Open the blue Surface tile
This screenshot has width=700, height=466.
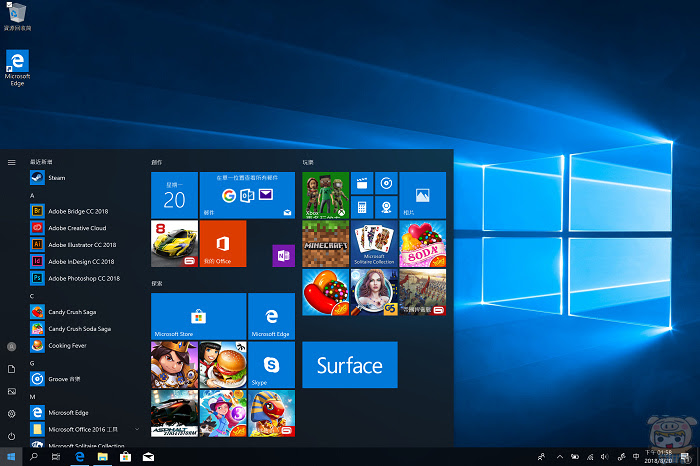(350, 365)
